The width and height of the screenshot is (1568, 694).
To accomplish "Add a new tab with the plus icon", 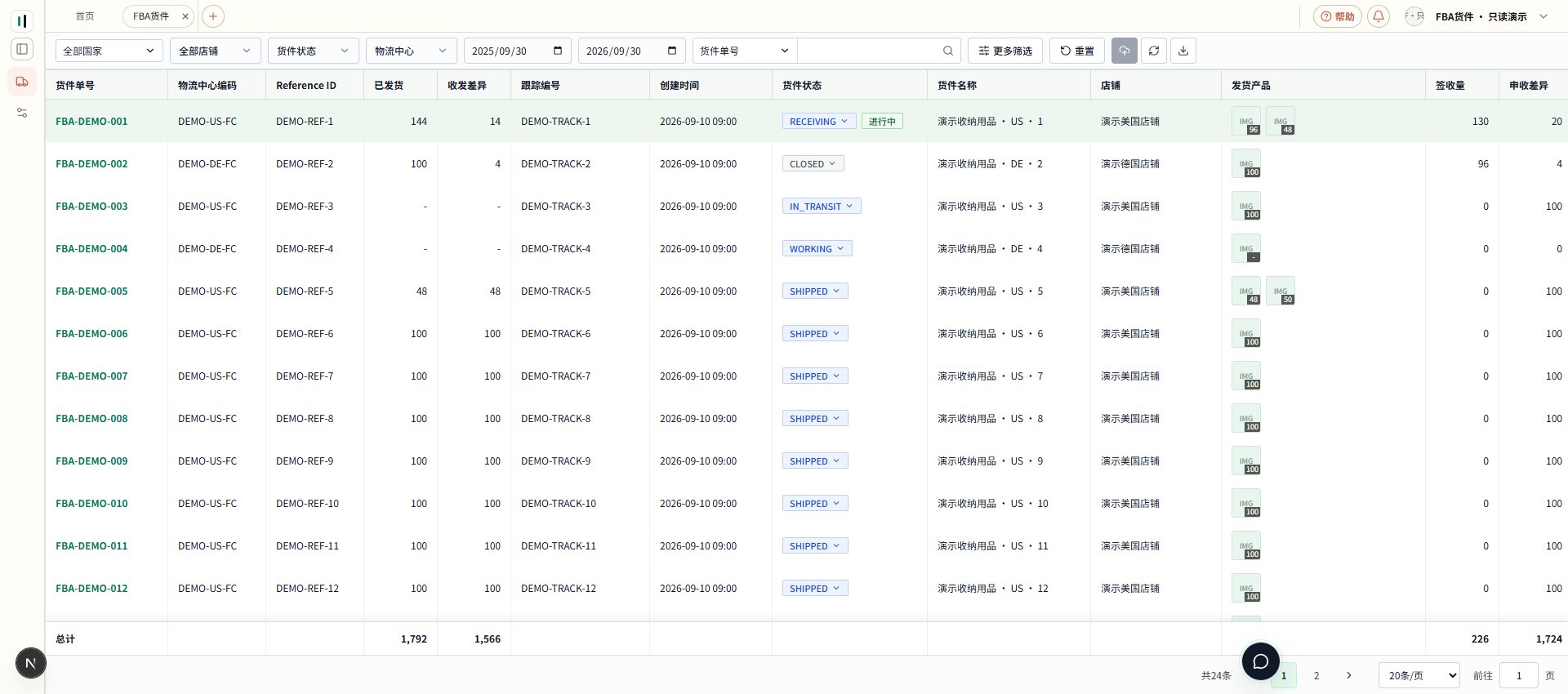I will [212, 16].
